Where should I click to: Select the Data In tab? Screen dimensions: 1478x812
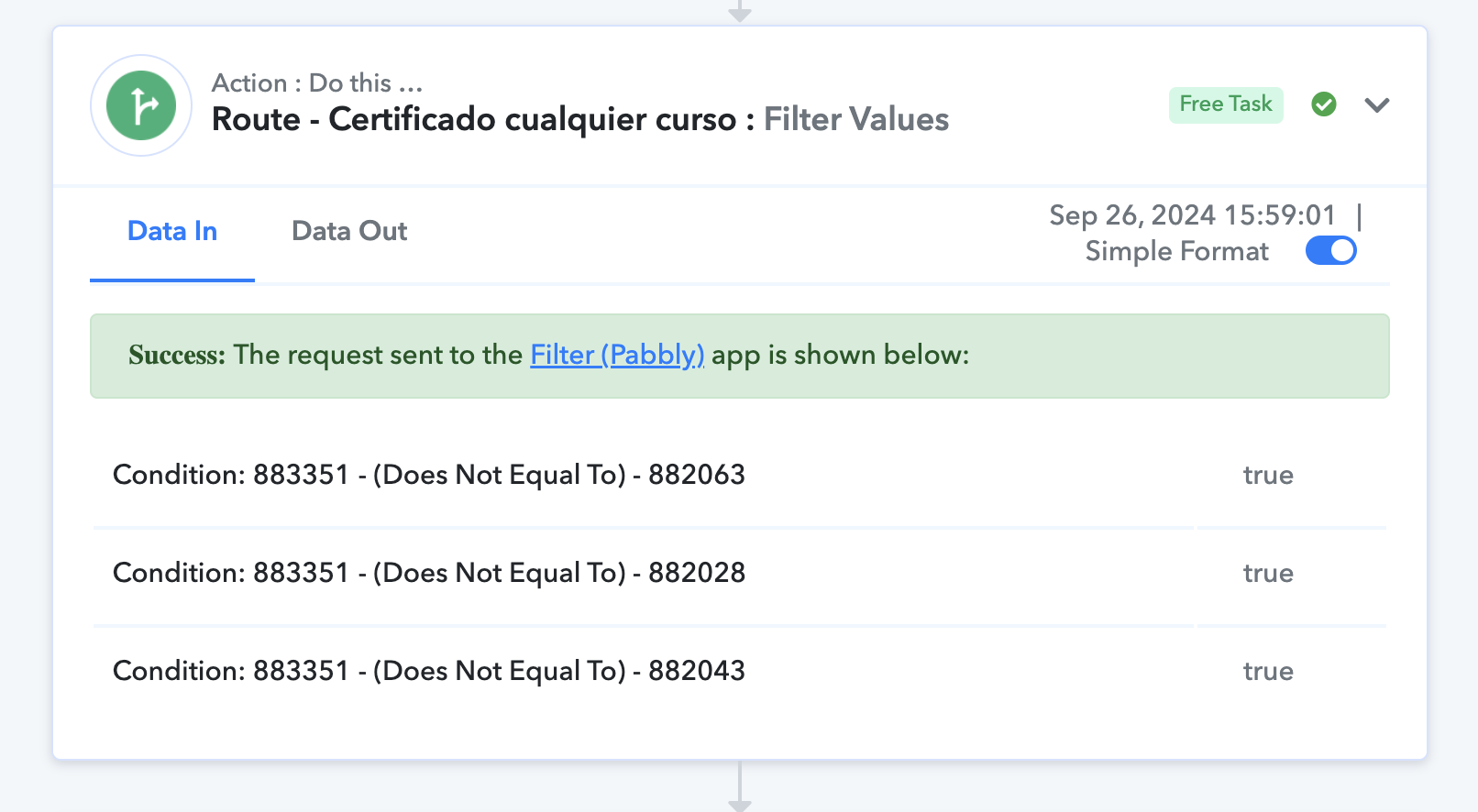pos(172,231)
